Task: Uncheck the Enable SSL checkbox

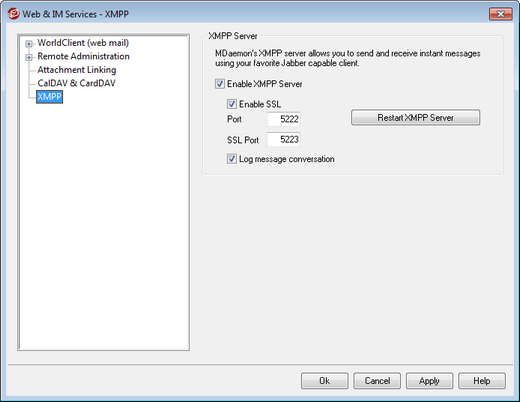Action: click(x=232, y=104)
